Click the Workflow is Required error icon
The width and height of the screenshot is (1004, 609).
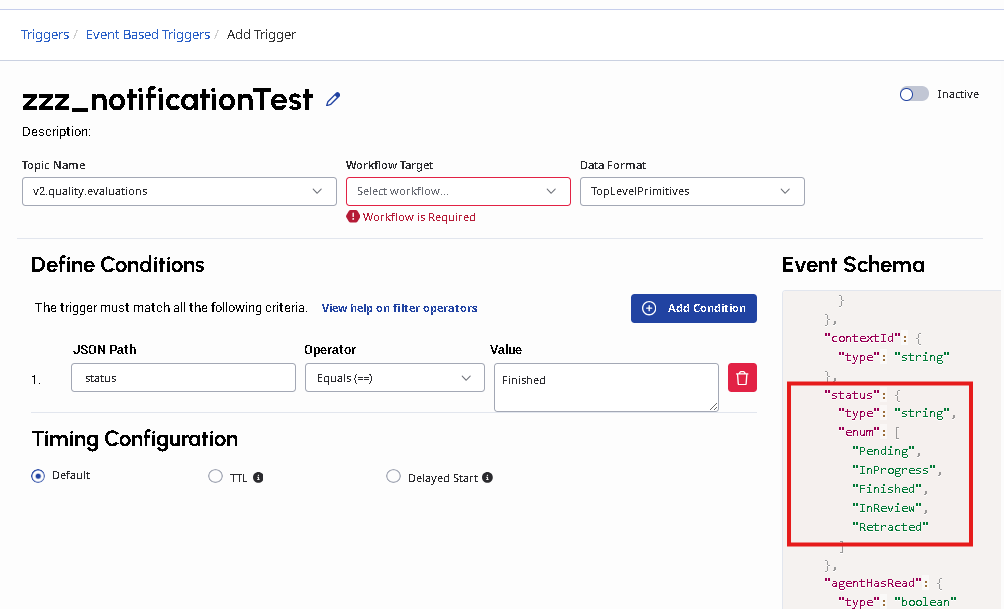353,217
